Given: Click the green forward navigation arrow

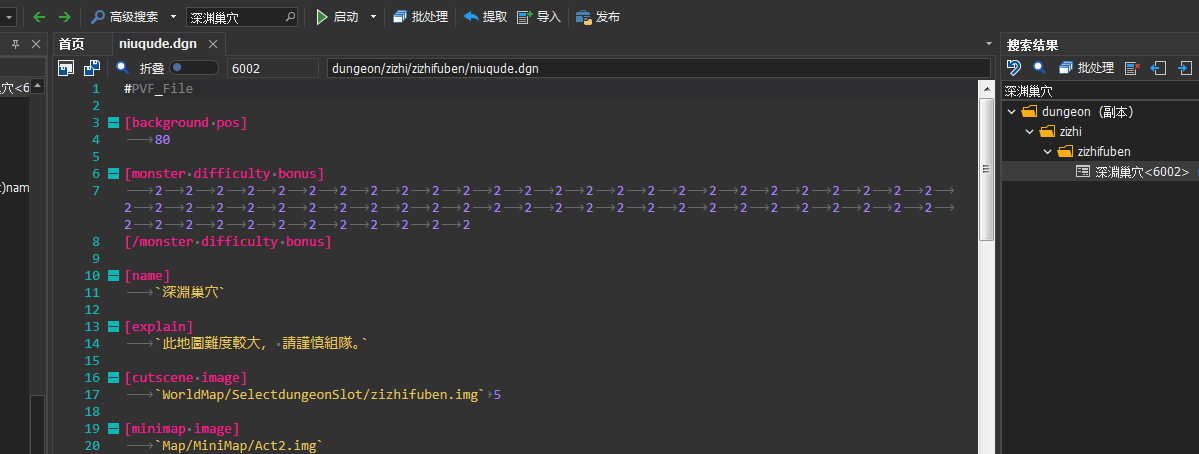Looking at the screenshot, I should pos(64,17).
